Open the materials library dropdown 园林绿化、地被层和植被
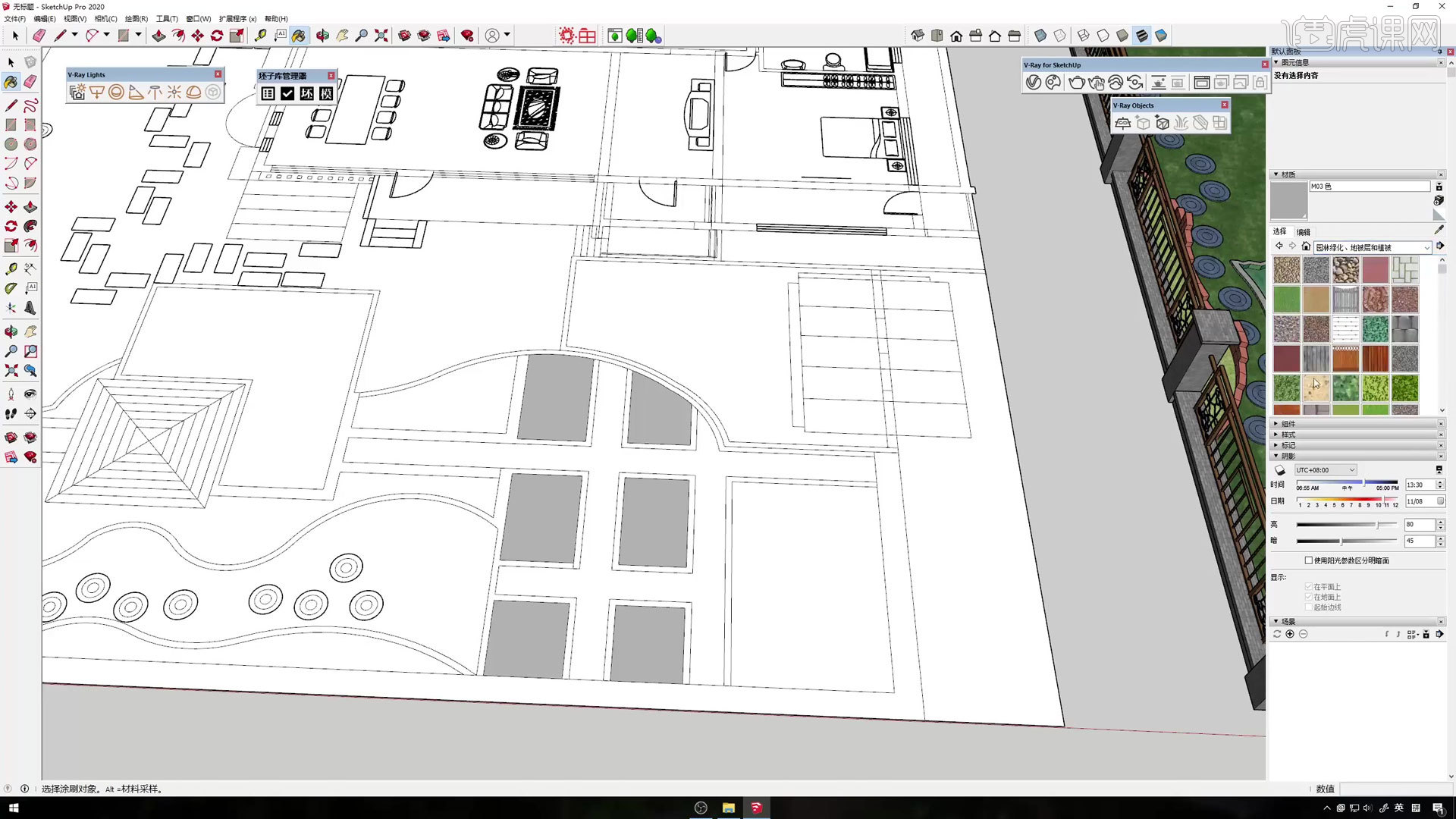Screen dimensions: 1456x819 tap(1372, 247)
